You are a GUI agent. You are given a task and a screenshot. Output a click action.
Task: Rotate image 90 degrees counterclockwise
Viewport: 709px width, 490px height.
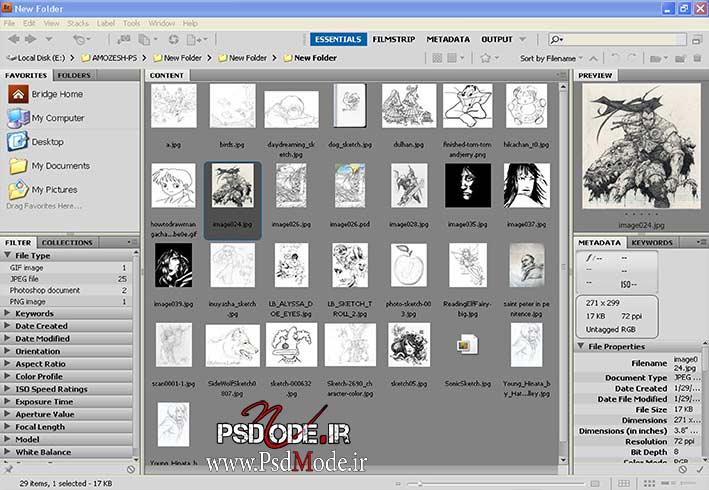click(x=615, y=58)
